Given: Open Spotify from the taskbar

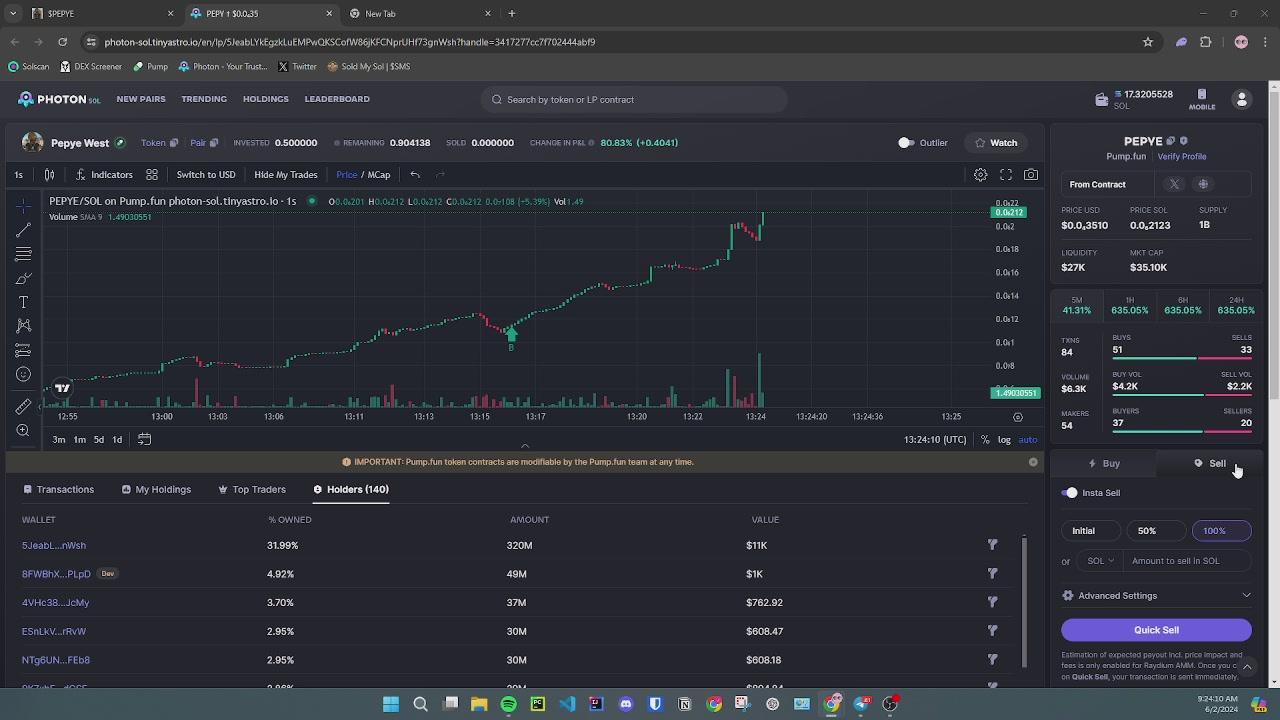Looking at the screenshot, I should [x=508, y=704].
